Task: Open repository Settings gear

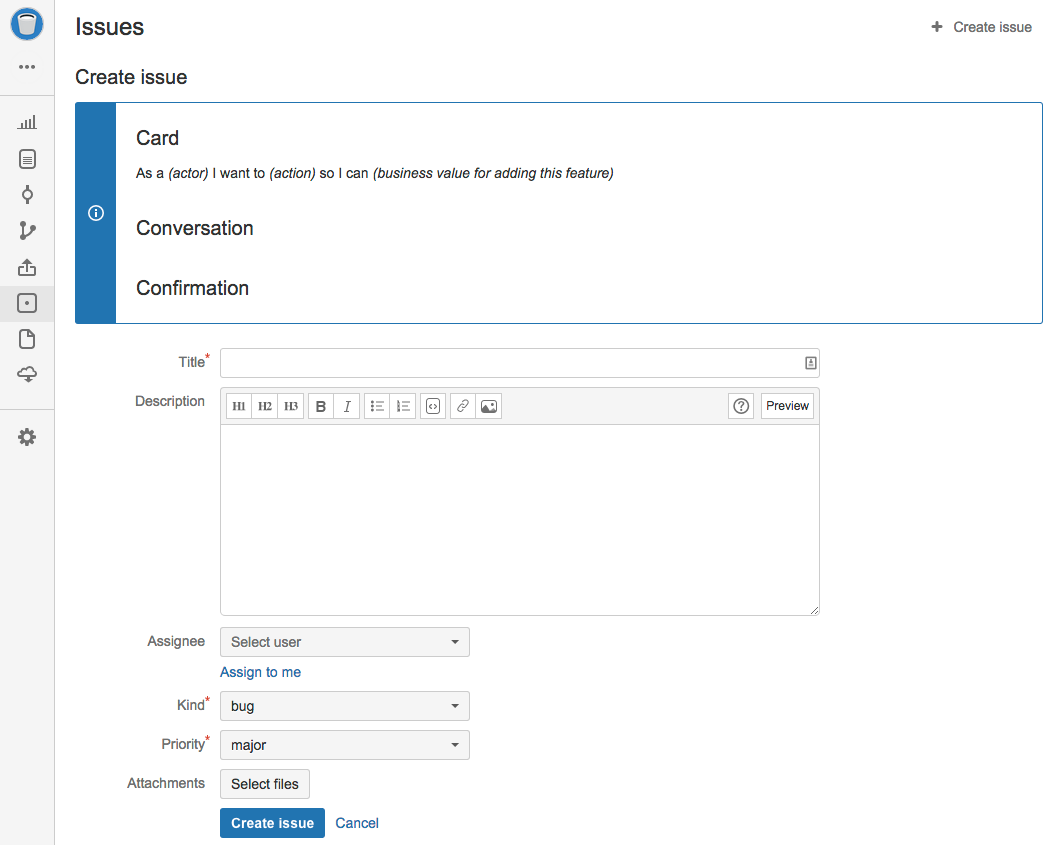Action: [x=27, y=436]
